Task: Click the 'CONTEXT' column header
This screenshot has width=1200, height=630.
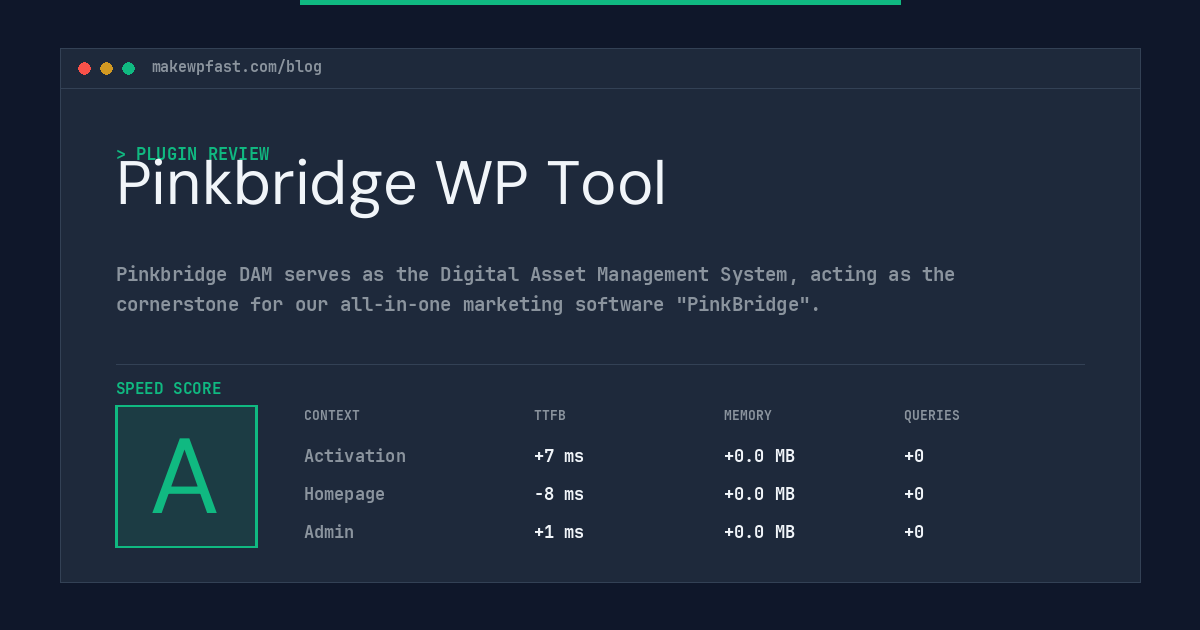Action: point(332,416)
